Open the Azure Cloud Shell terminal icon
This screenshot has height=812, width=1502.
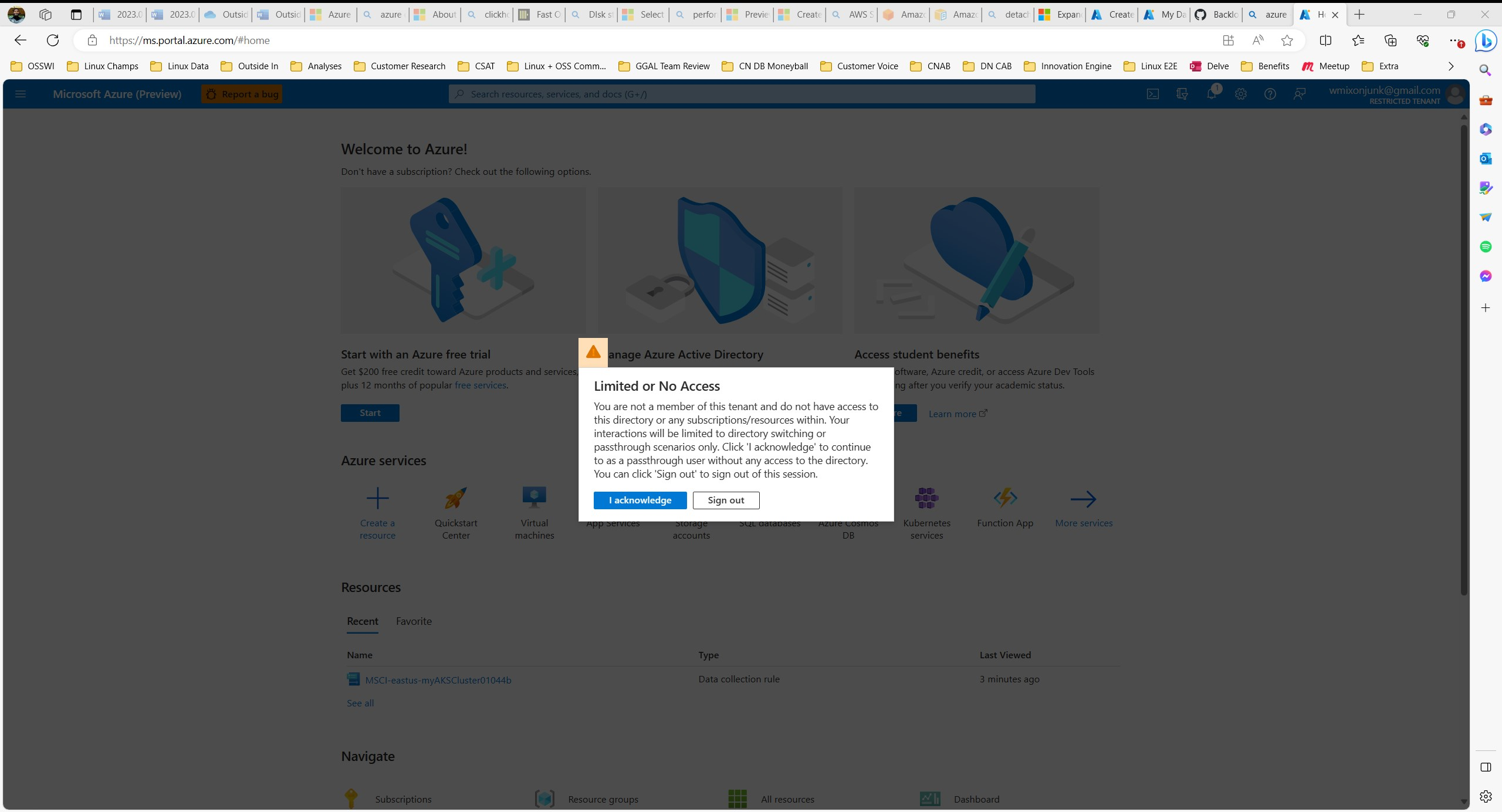(x=1152, y=94)
